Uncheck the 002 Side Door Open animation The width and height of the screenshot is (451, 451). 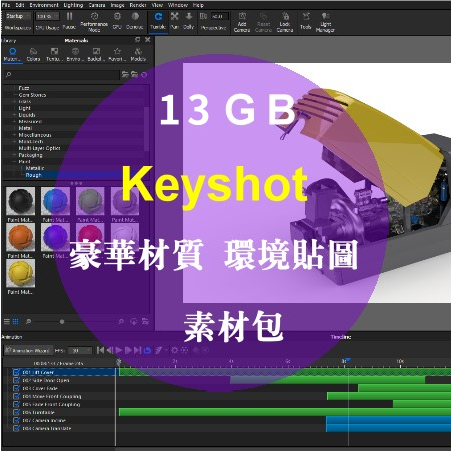pos(16,380)
